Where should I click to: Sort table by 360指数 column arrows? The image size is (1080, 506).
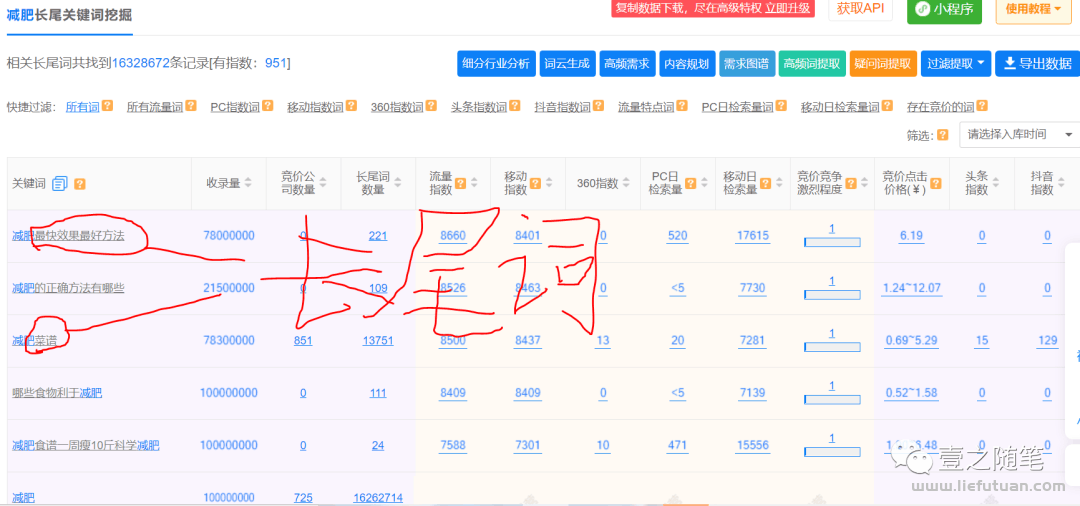click(627, 183)
